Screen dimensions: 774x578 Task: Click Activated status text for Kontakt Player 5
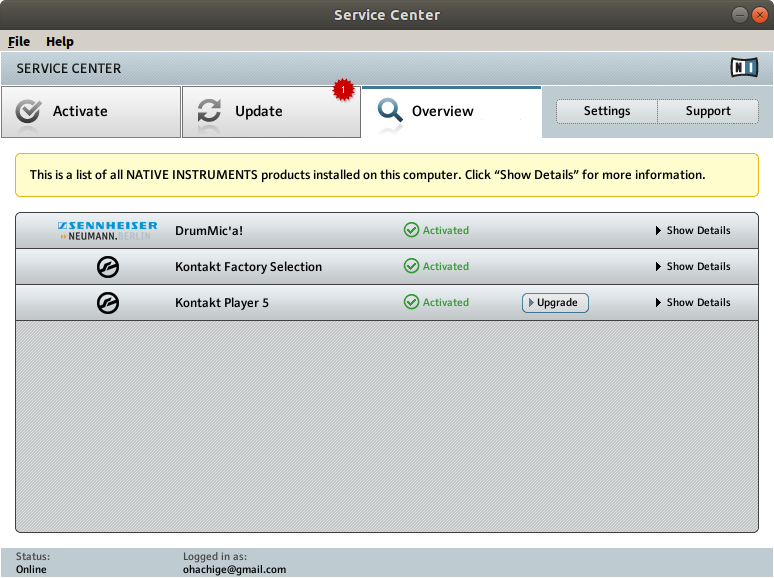click(446, 303)
